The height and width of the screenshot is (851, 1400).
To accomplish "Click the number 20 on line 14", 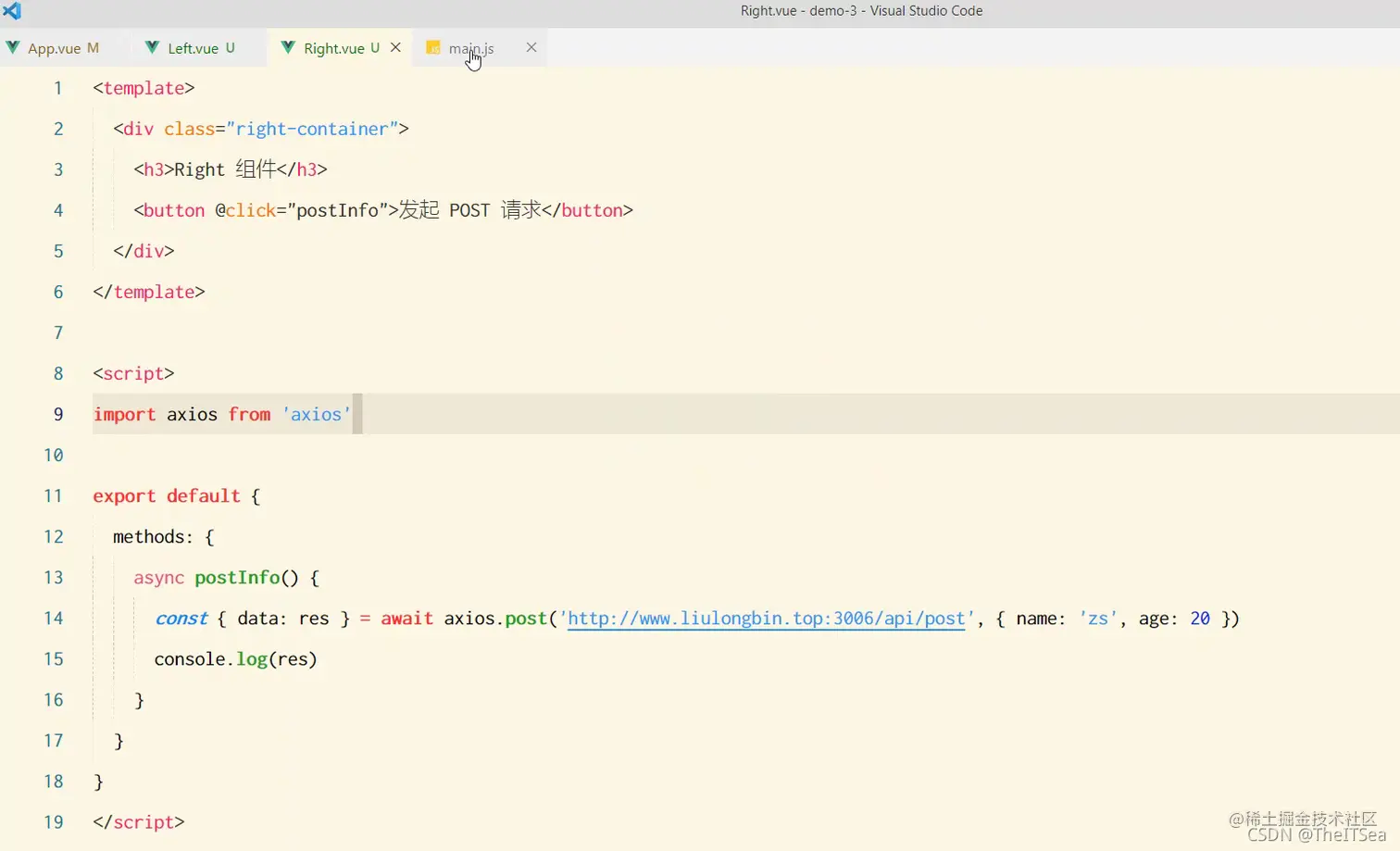I will 1200,619.
